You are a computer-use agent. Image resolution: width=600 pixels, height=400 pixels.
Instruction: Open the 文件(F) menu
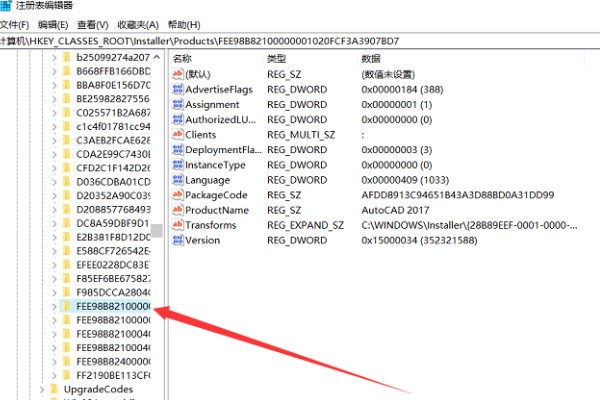coord(15,24)
